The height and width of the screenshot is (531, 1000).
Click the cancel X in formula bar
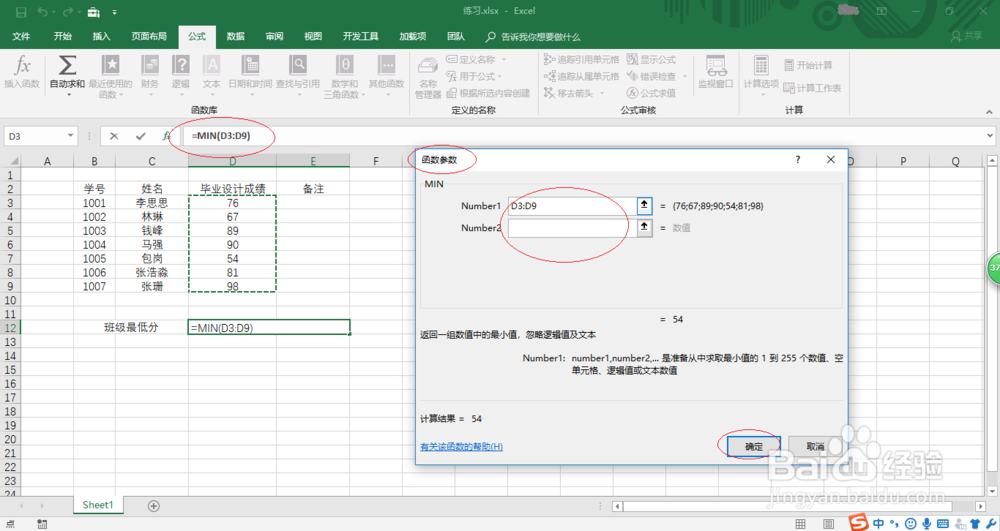(x=114, y=136)
